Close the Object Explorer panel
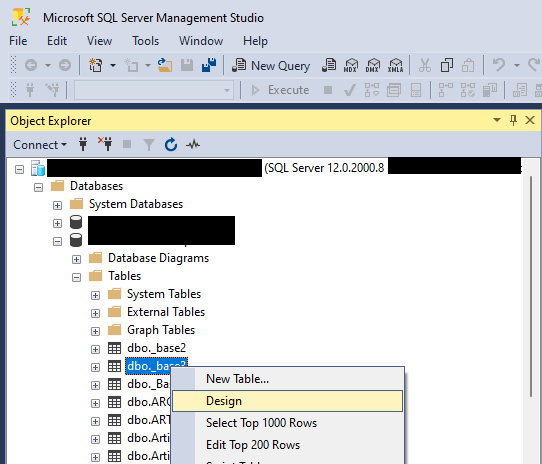This screenshot has height=464, width=542. pyautogui.click(x=530, y=120)
